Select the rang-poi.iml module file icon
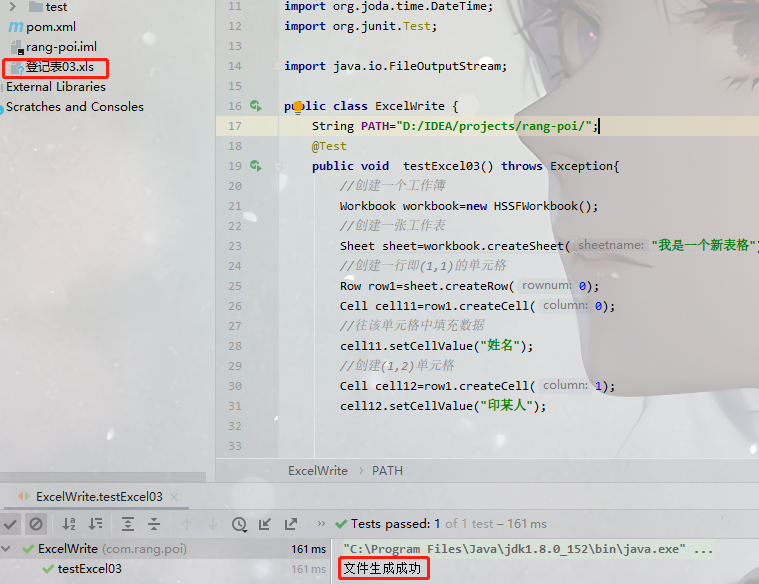 pyautogui.click(x=17, y=47)
